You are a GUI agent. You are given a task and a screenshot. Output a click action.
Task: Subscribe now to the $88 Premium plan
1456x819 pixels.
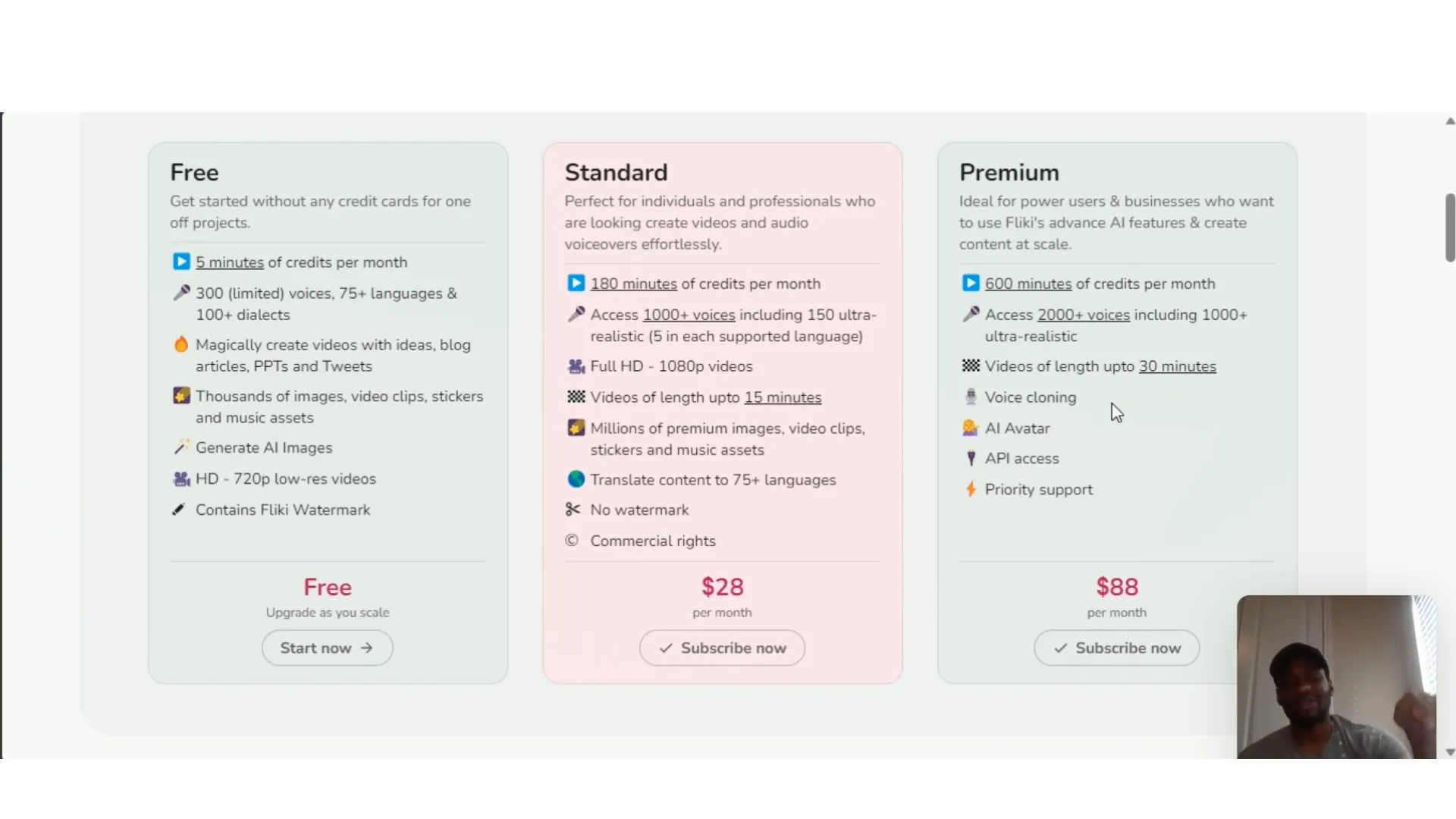tap(1116, 648)
